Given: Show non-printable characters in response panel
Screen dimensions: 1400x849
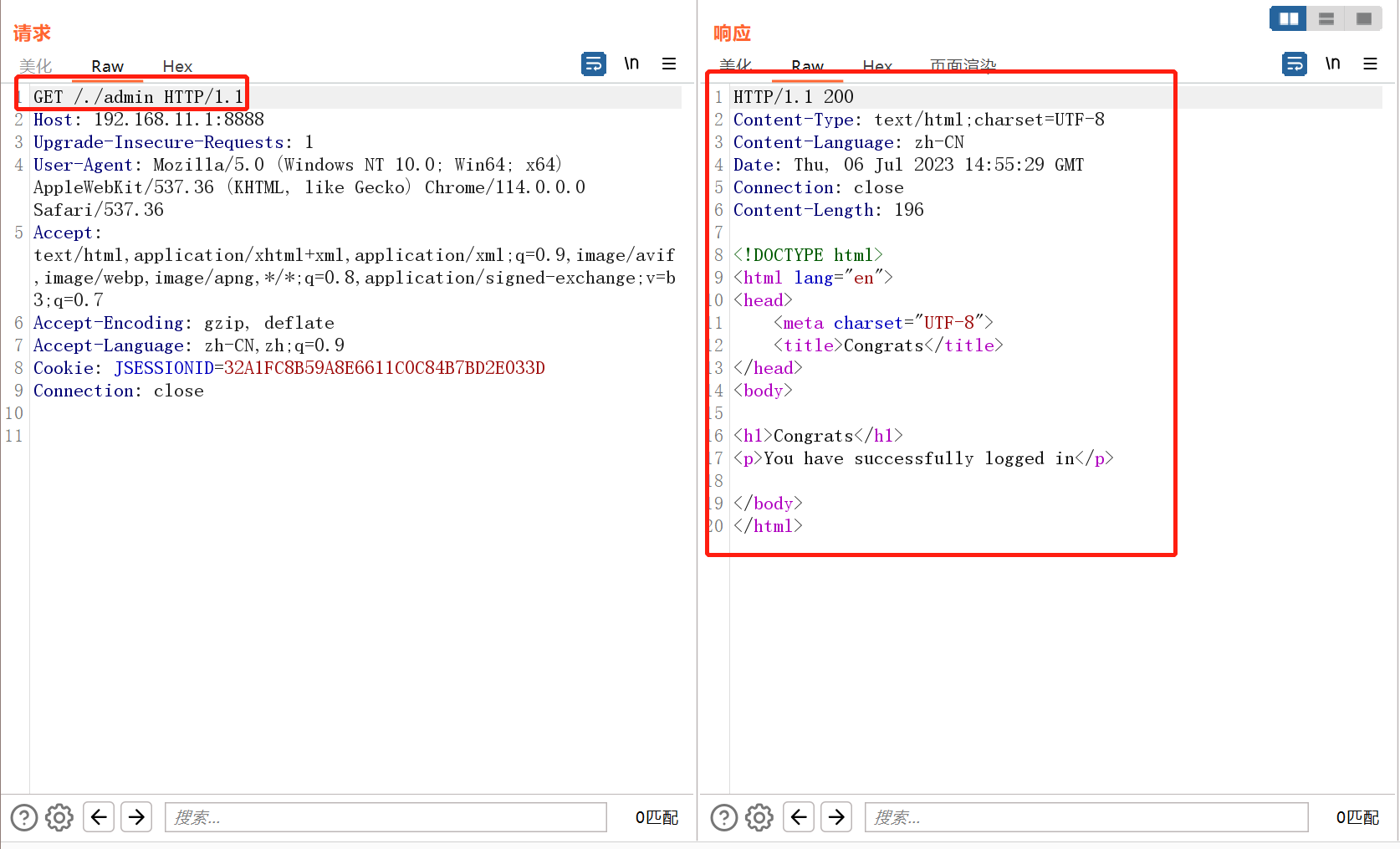Looking at the screenshot, I should 1332,64.
